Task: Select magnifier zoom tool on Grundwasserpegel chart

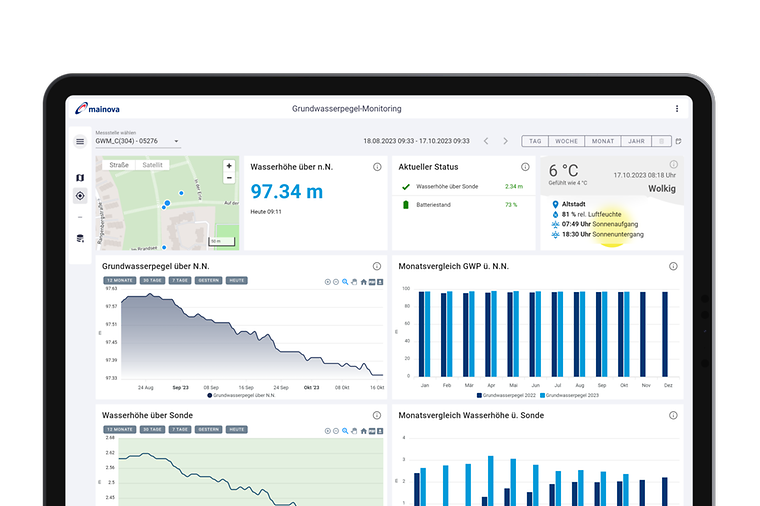Action: tap(345, 282)
